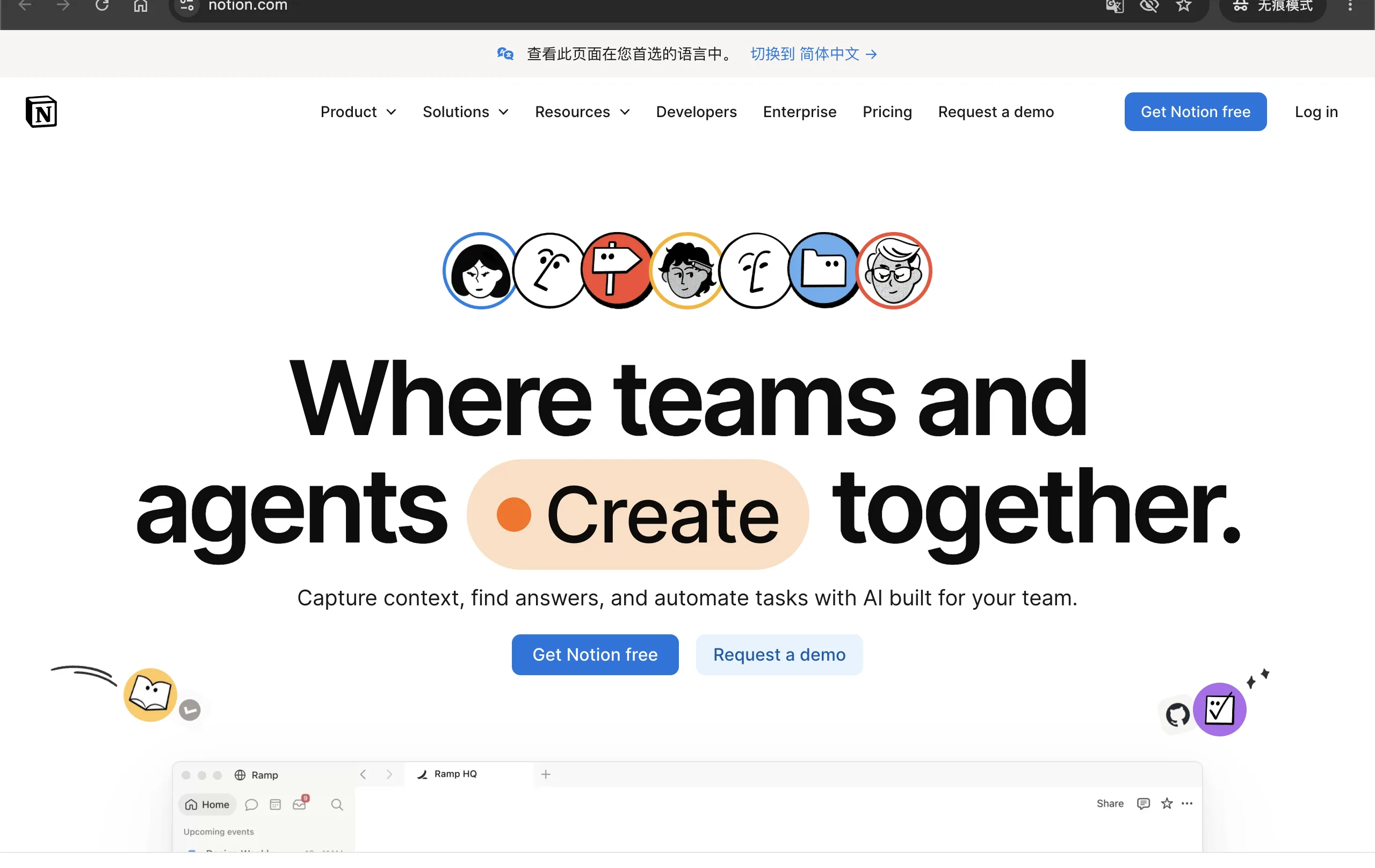This screenshot has width=1375, height=868.
Task: Click the blue folder character icon
Action: [824, 271]
